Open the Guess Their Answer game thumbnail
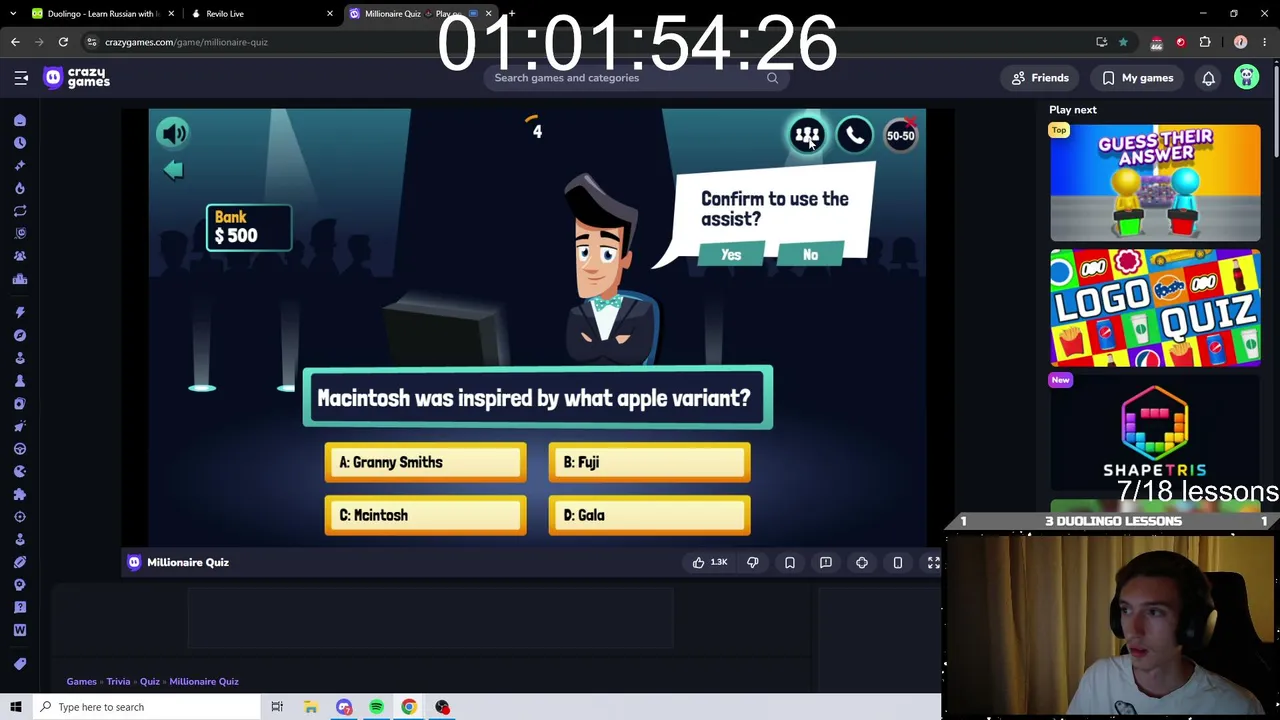1280x720 pixels. [x=1155, y=183]
